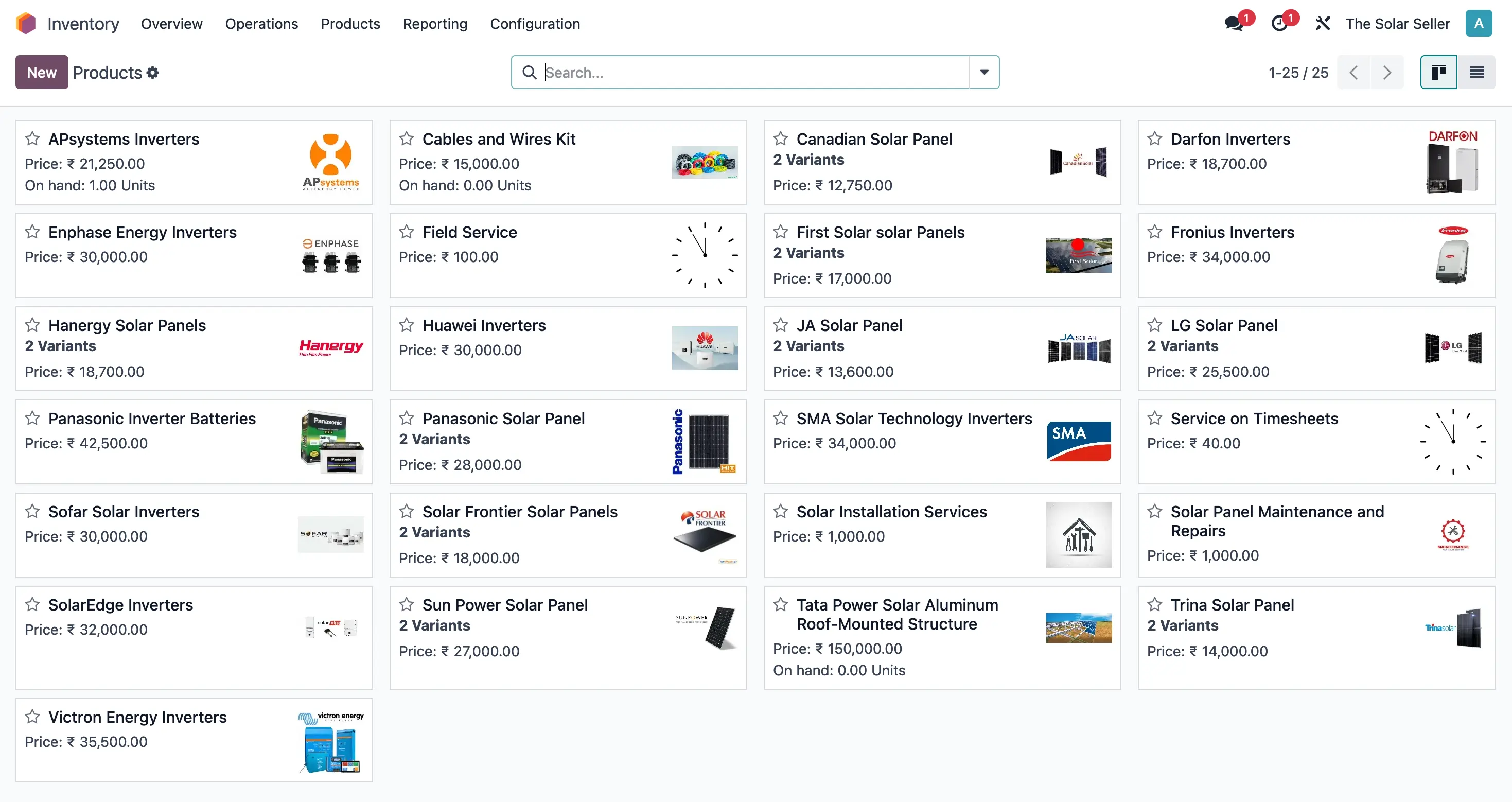Mark Field Service as favorite

(406, 232)
